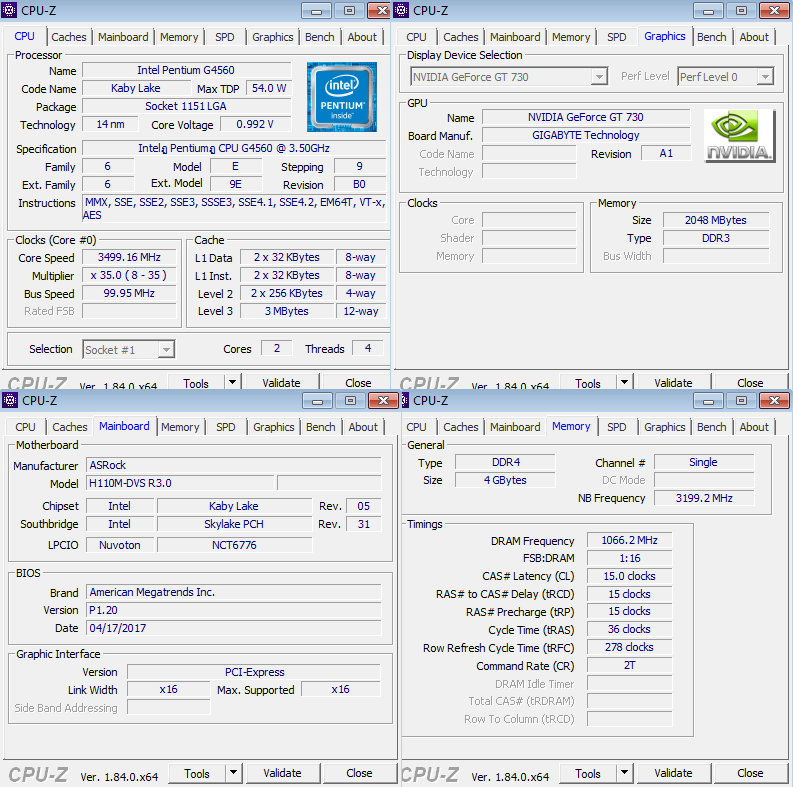Click Validate button in Mainboard window
Viewport: 793px width, 787px height.
click(x=282, y=773)
